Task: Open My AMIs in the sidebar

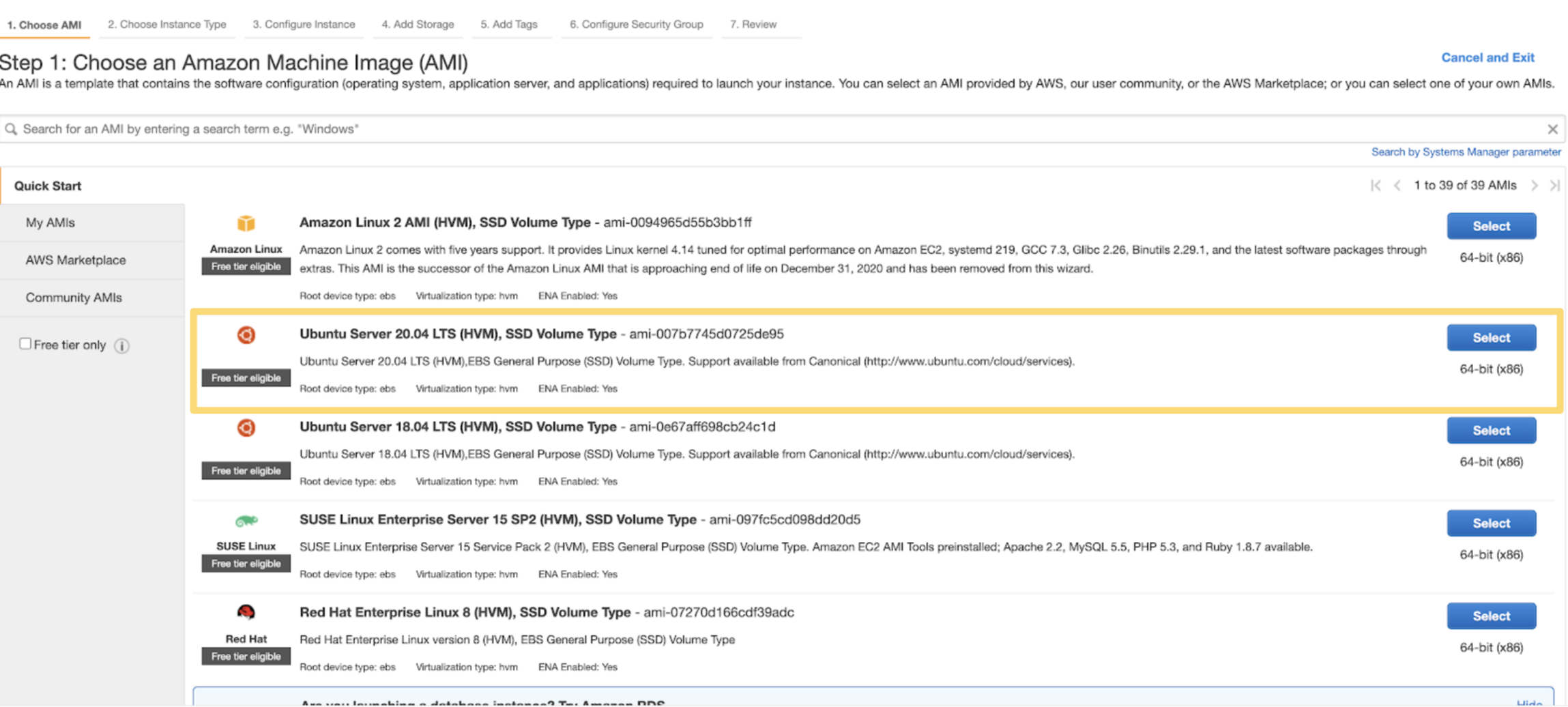Action: 92,222
